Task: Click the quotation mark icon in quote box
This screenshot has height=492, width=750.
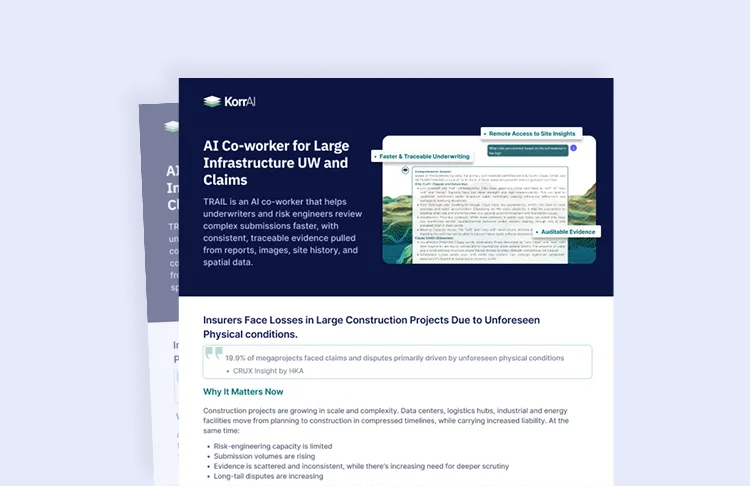Action: click(213, 354)
